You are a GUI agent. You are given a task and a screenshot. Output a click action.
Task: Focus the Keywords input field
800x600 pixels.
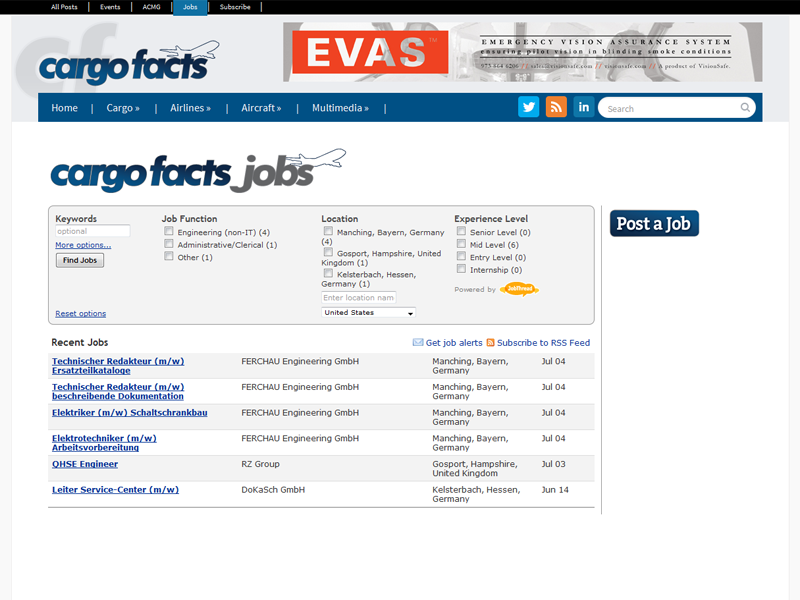(92, 231)
